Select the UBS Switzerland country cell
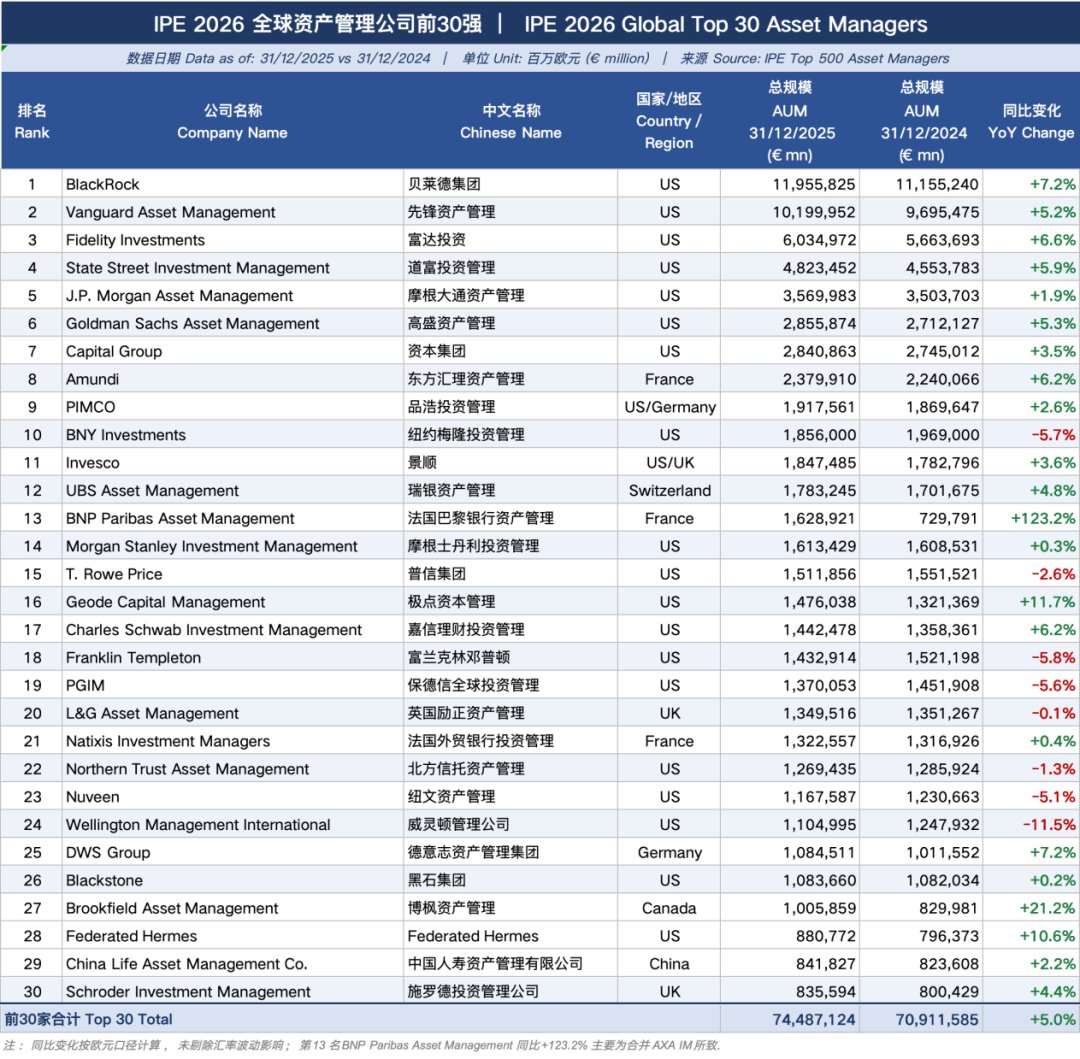The height and width of the screenshot is (1059, 1080). tap(669, 490)
